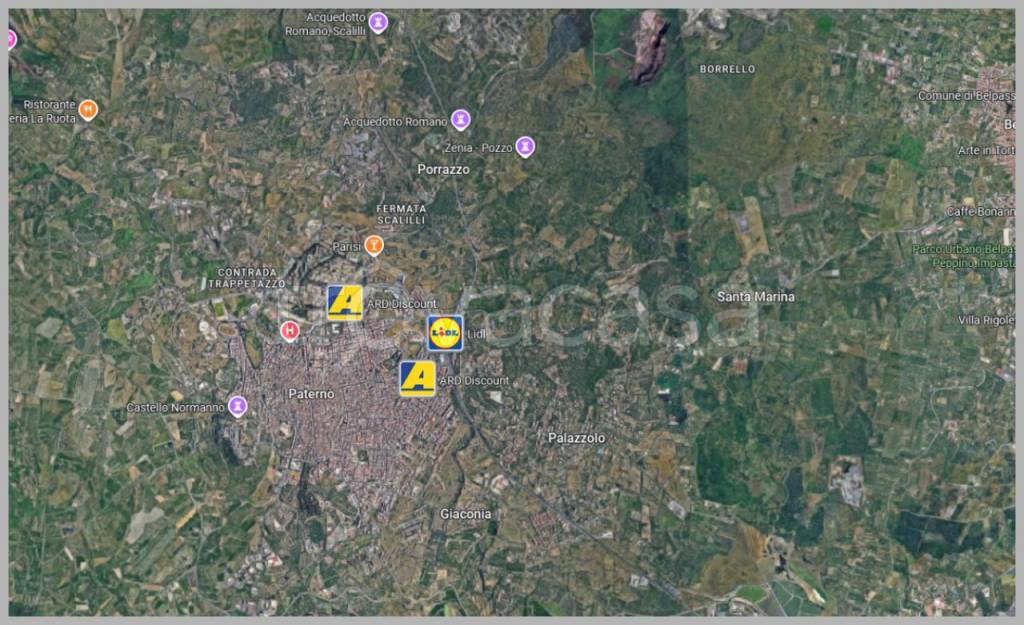Select the ARD Discount marker near Parisi
The width and height of the screenshot is (1024, 625).
(x=345, y=302)
